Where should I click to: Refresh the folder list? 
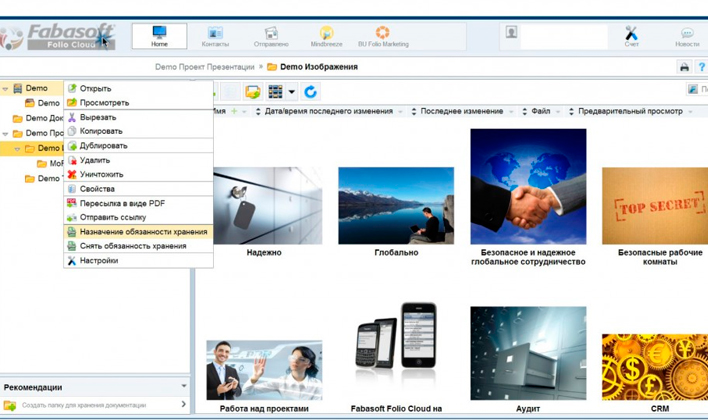[310, 92]
